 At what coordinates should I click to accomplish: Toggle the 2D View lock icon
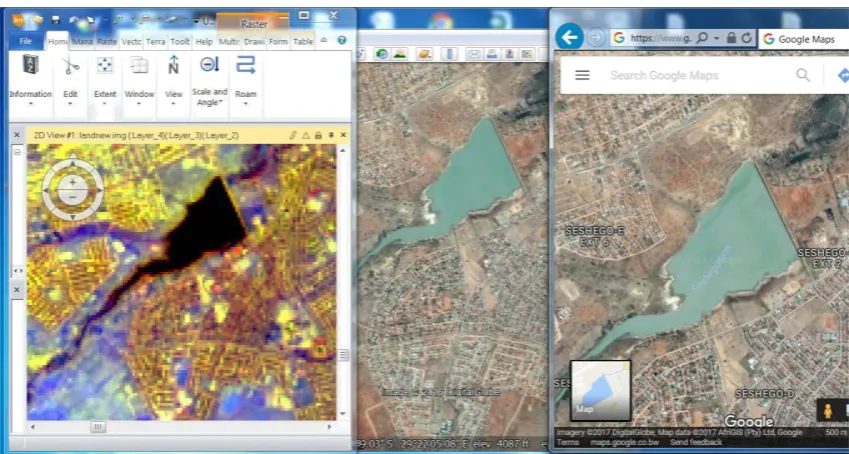click(318, 135)
